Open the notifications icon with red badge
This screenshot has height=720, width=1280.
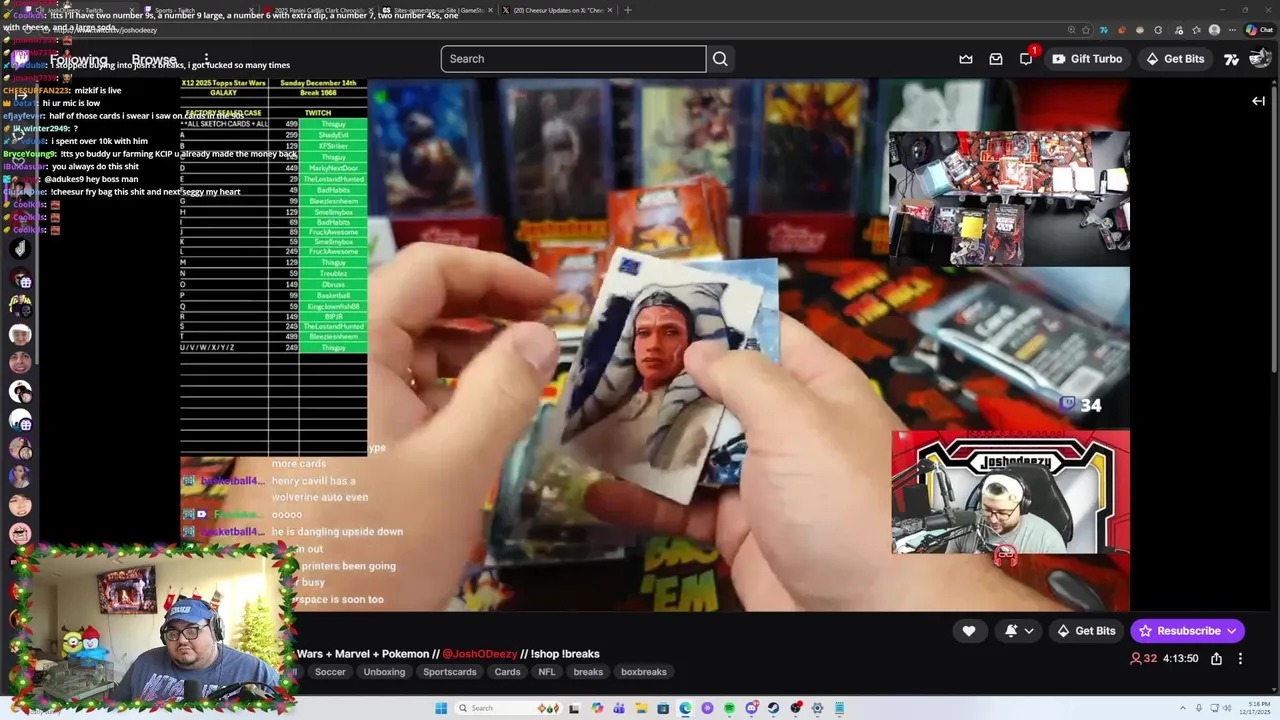[x=1026, y=59]
